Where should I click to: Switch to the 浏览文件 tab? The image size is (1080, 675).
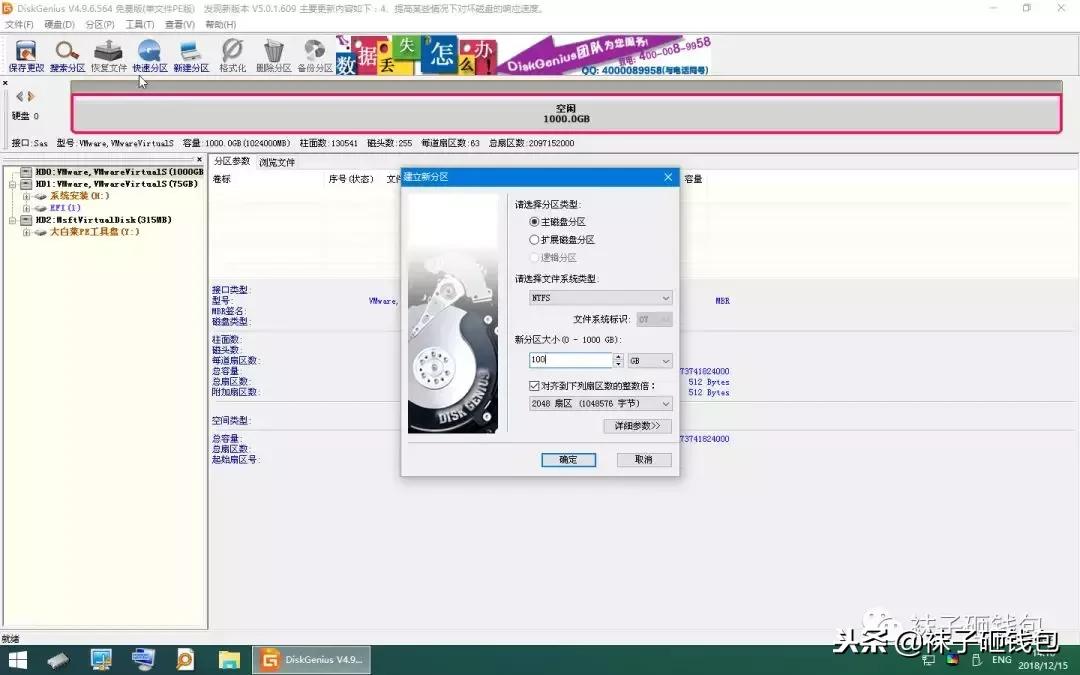pos(277,161)
